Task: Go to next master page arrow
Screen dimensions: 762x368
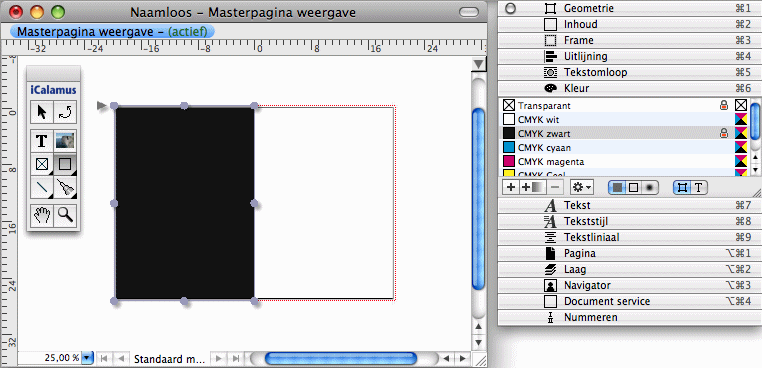Action: point(219,359)
